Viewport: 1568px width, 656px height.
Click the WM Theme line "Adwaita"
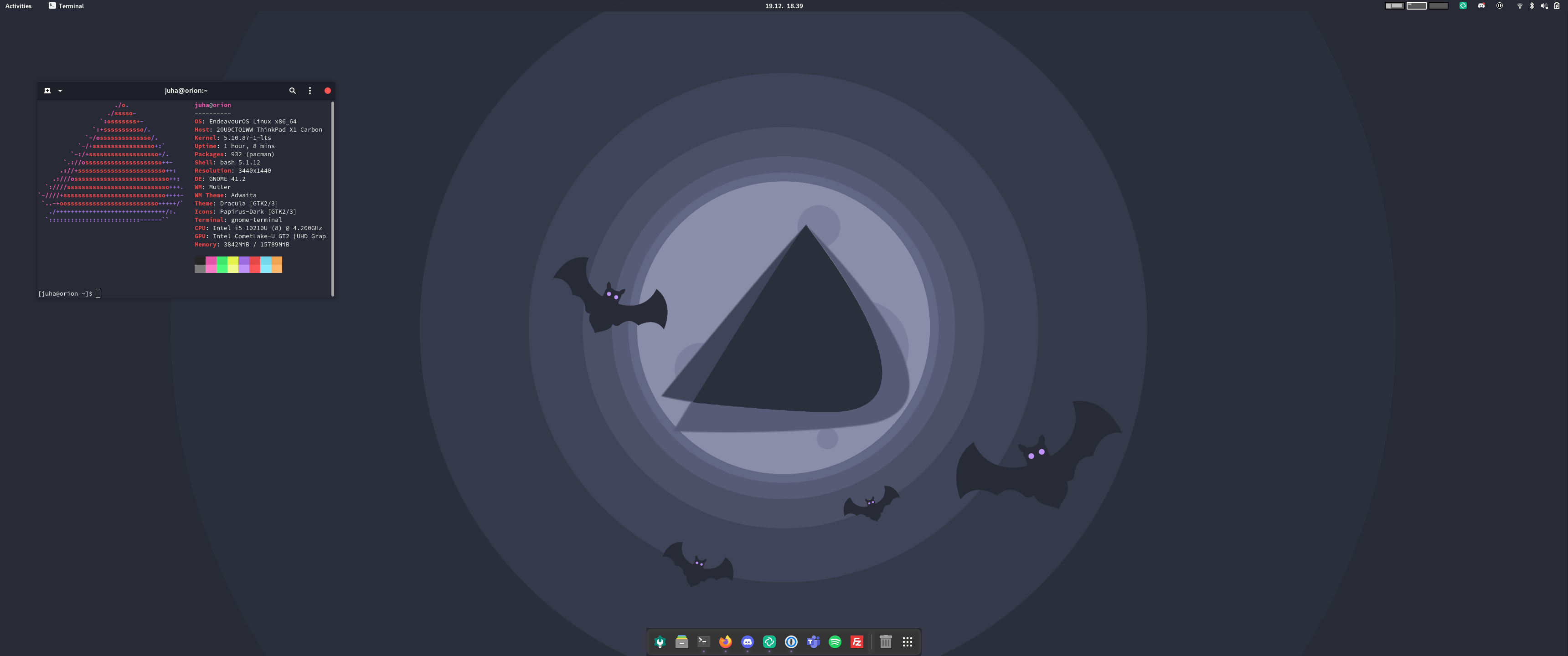(225, 195)
